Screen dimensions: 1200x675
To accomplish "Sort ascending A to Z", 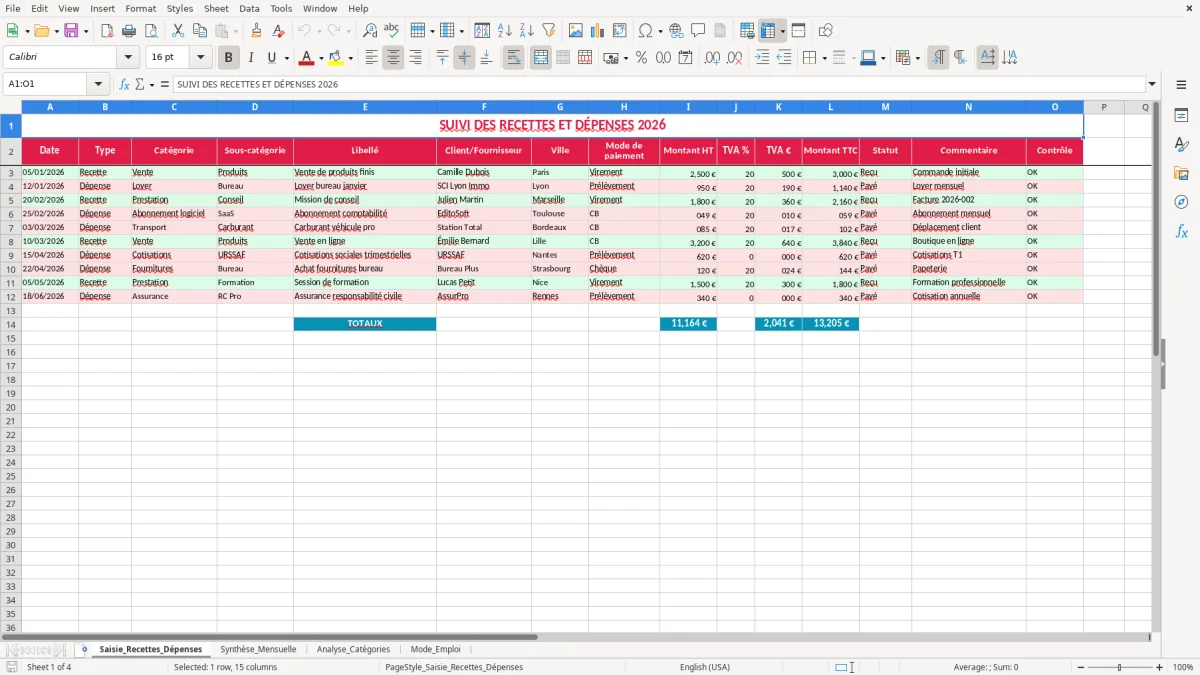I will (504, 31).
